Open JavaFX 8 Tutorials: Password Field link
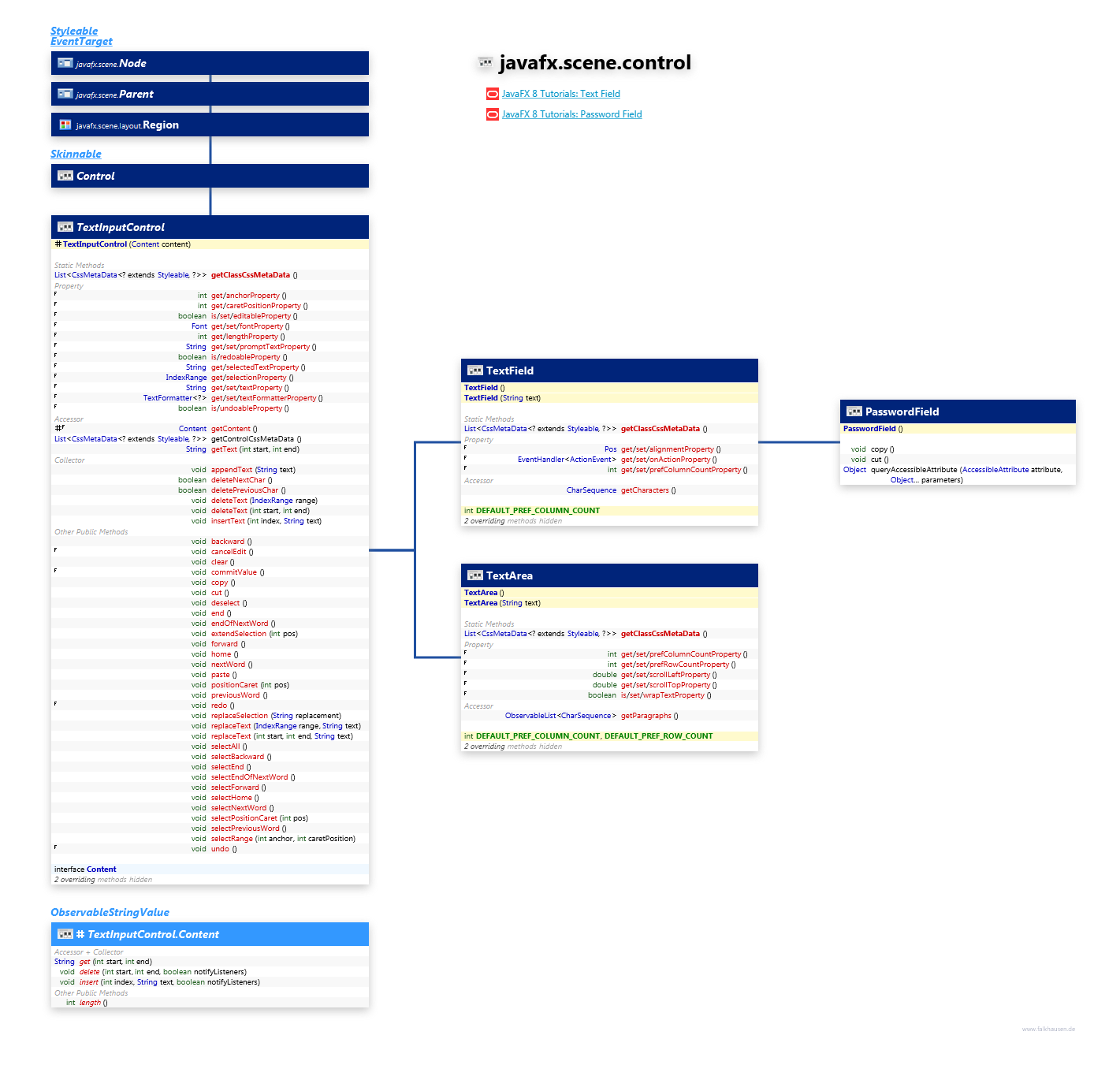1120x1065 pixels. [x=571, y=114]
